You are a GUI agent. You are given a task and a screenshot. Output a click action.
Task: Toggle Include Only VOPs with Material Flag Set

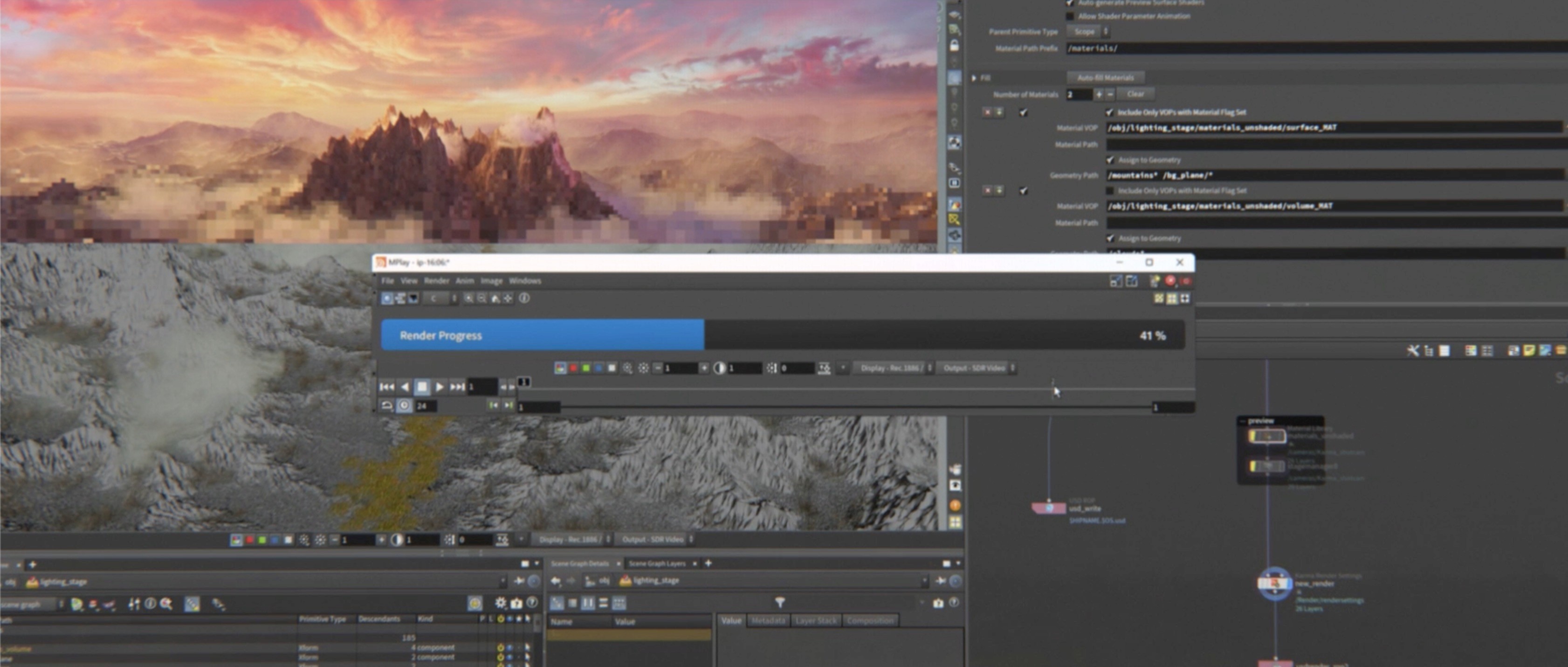tap(1109, 112)
